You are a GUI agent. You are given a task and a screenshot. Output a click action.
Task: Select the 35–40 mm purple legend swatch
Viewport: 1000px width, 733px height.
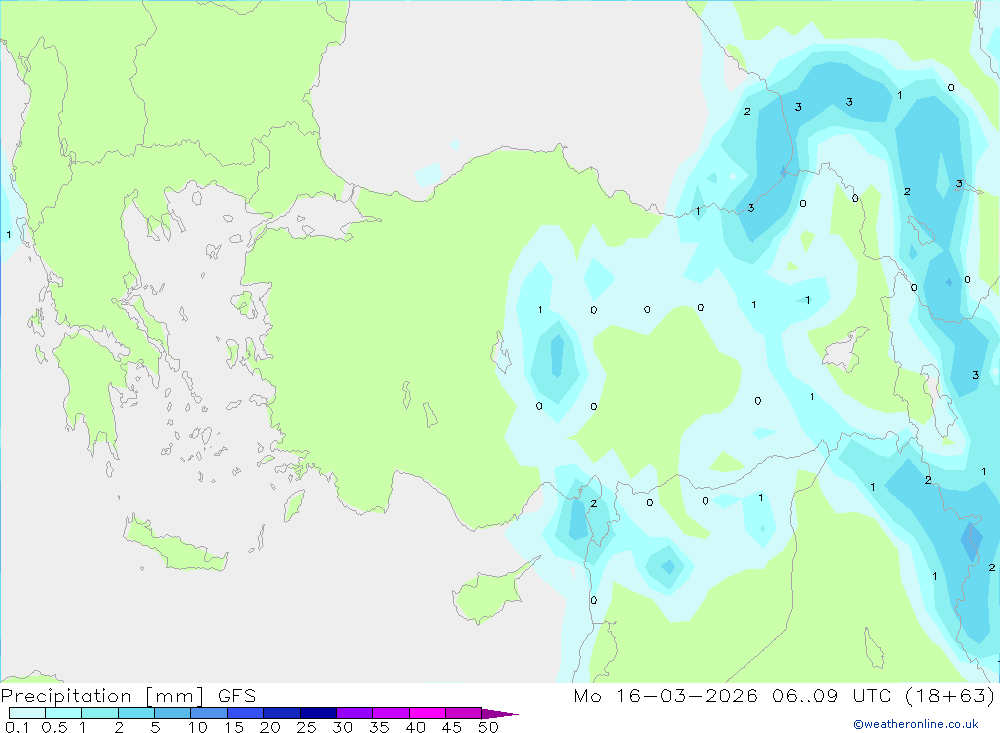click(x=391, y=713)
